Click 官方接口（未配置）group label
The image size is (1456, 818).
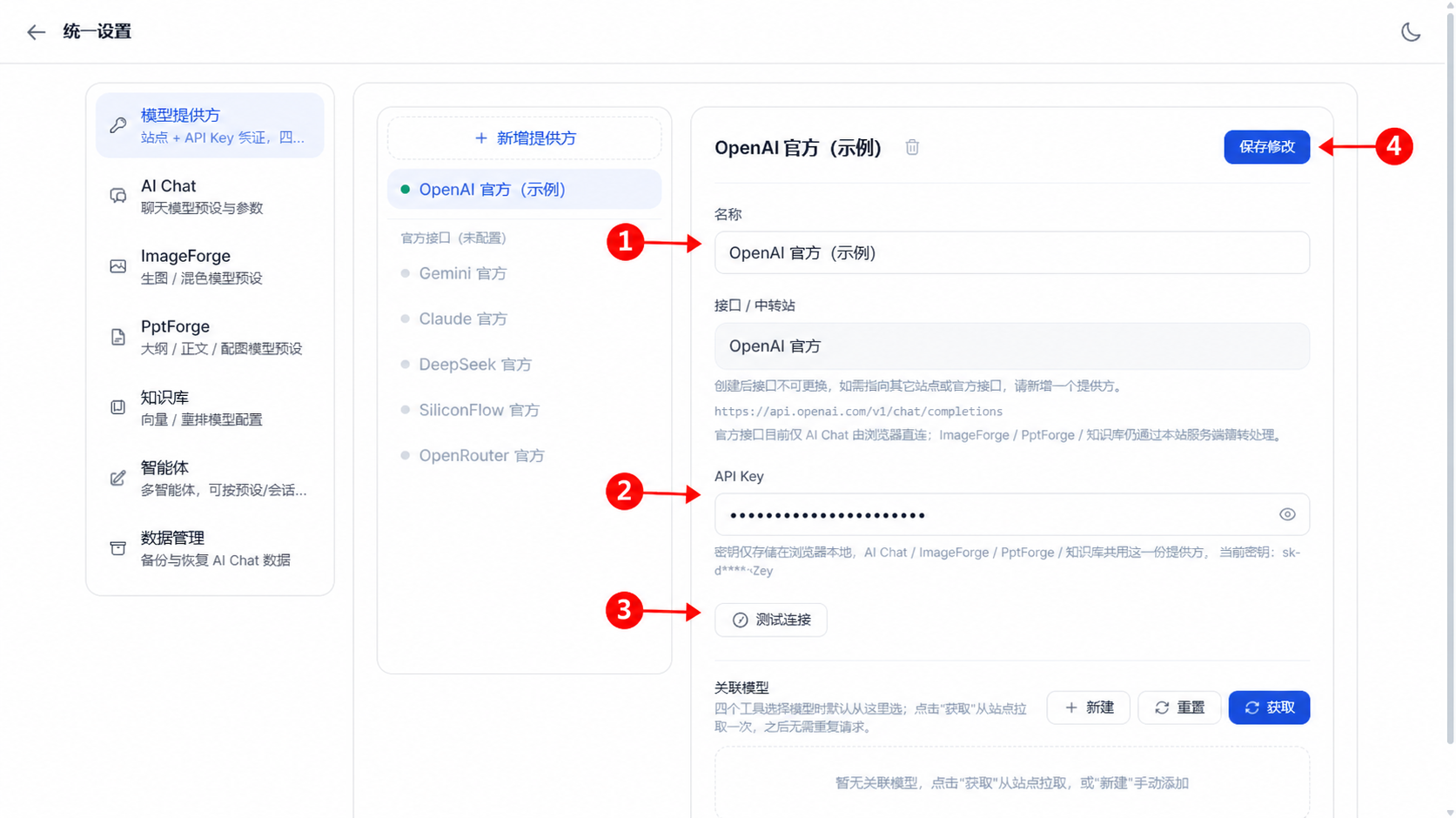click(453, 238)
